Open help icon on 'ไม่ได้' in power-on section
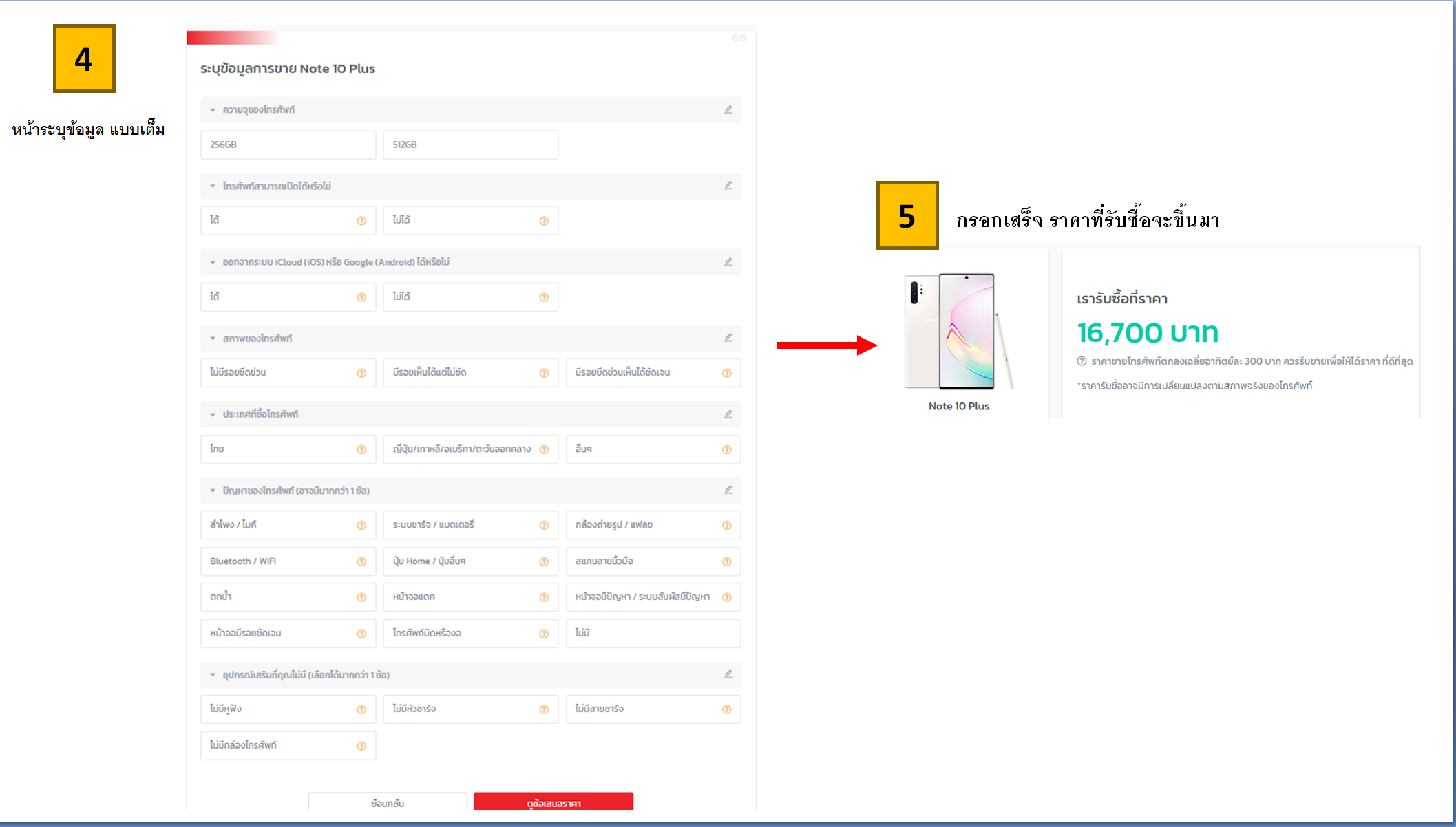 (544, 221)
